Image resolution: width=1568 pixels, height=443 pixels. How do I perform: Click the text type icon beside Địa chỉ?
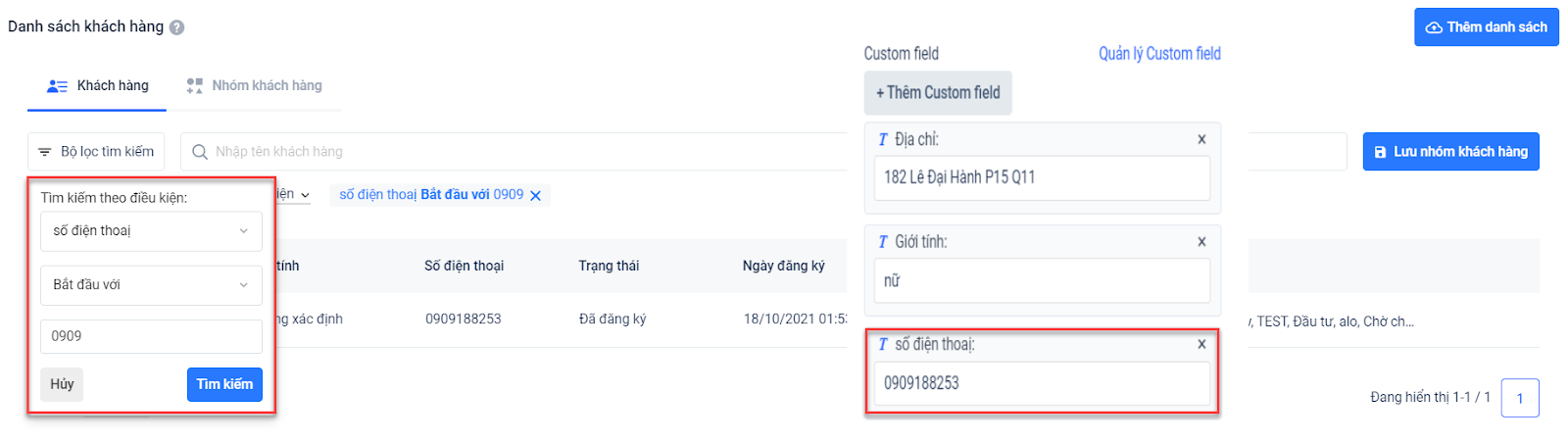(883, 140)
